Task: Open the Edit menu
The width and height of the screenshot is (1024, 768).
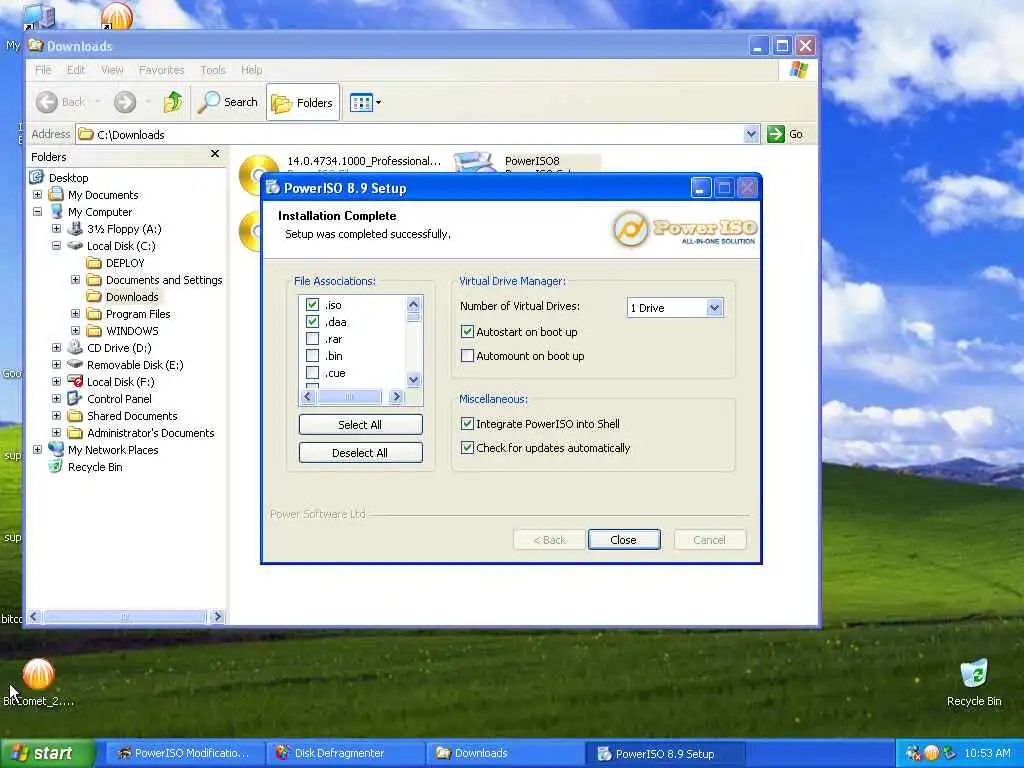Action: [76, 70]
